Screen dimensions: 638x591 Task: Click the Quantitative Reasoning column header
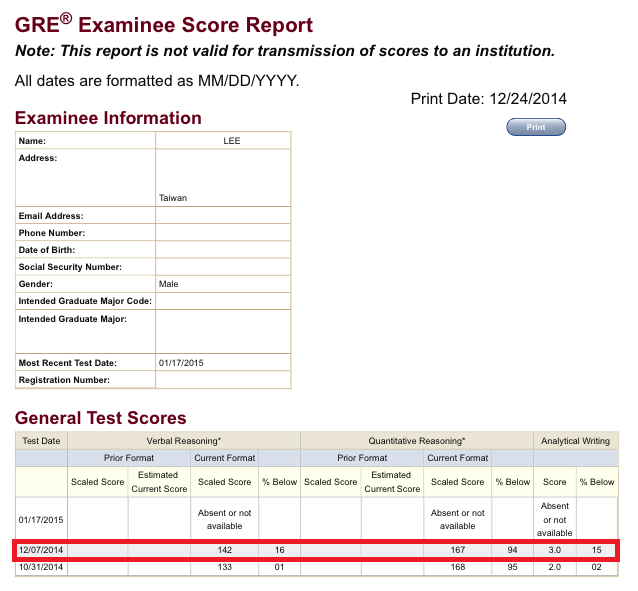[x=417, y=441]
